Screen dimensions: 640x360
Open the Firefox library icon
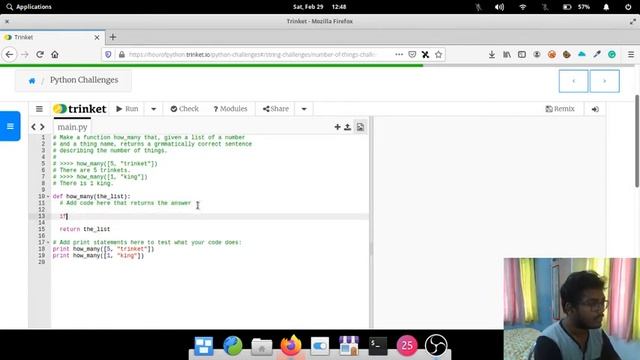click(x=507, y=54)
